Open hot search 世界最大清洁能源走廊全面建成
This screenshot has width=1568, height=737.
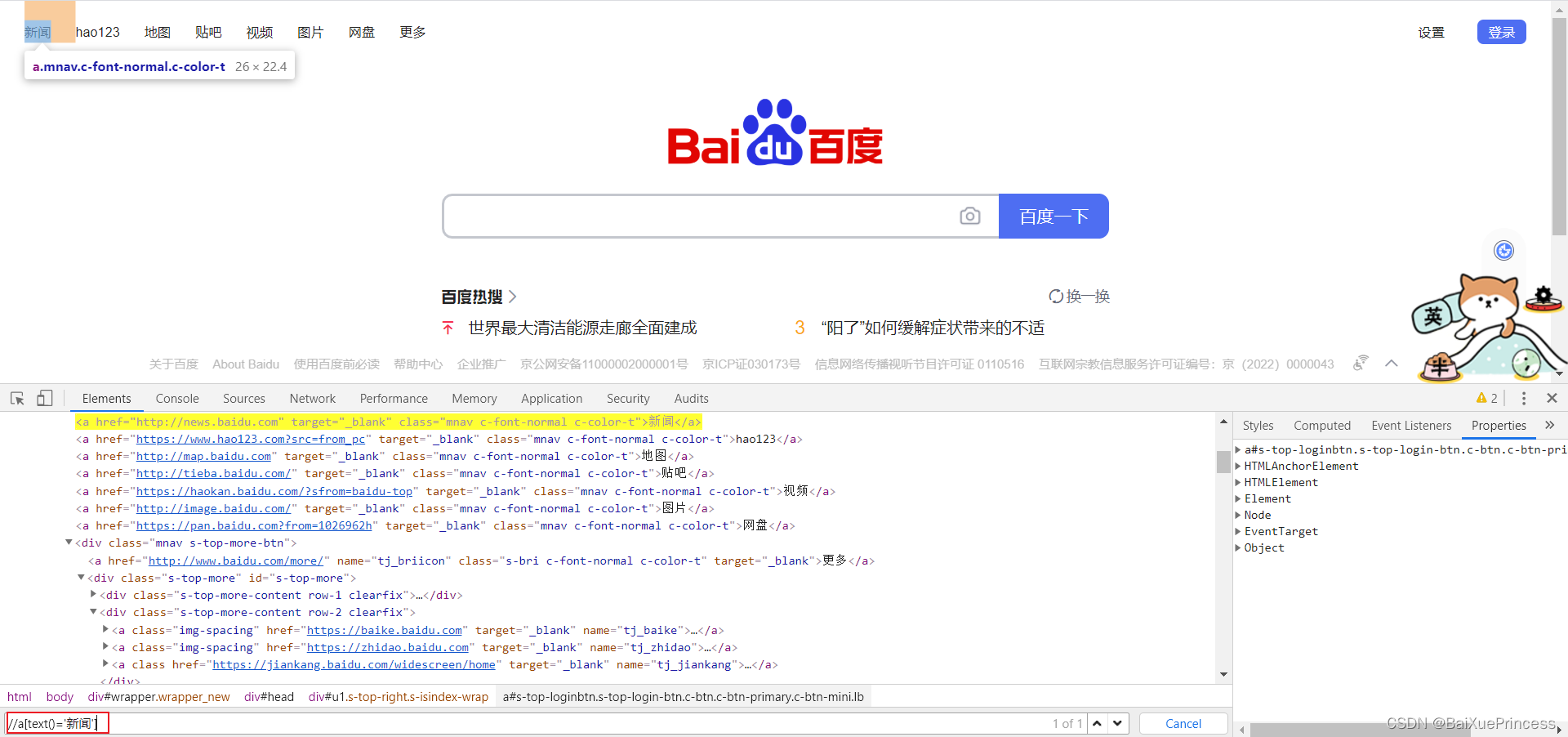tap(582, 328)
